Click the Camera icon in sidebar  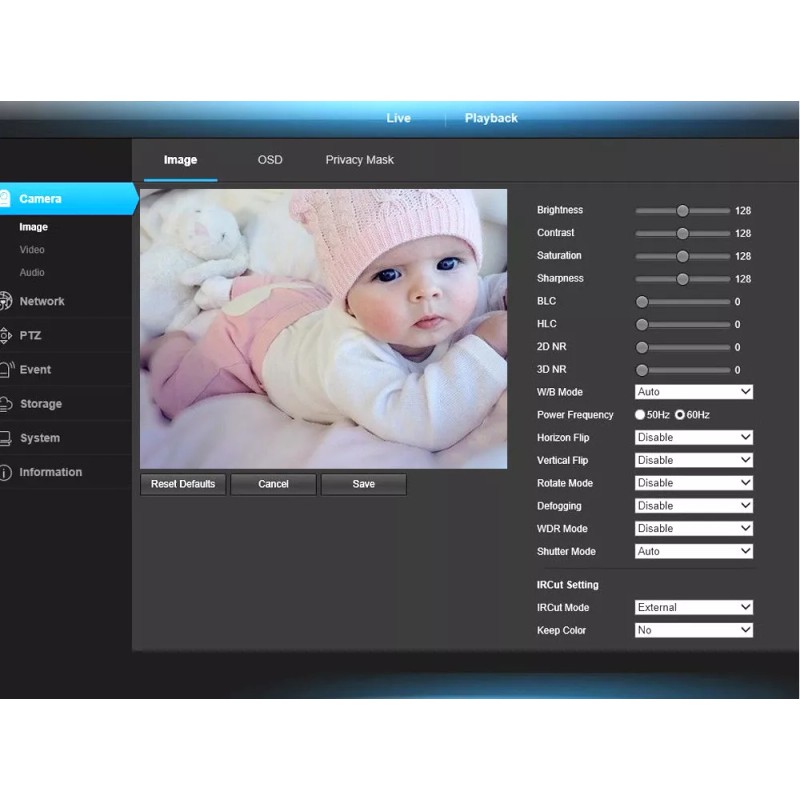tap(5, 198)
